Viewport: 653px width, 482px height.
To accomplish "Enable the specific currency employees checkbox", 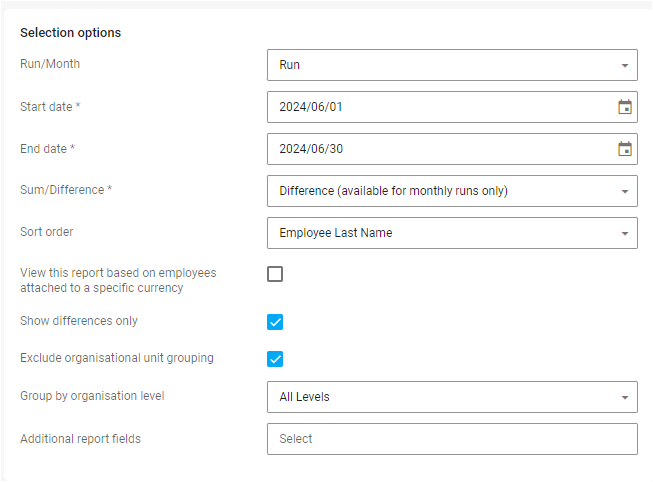I will 275,274.
